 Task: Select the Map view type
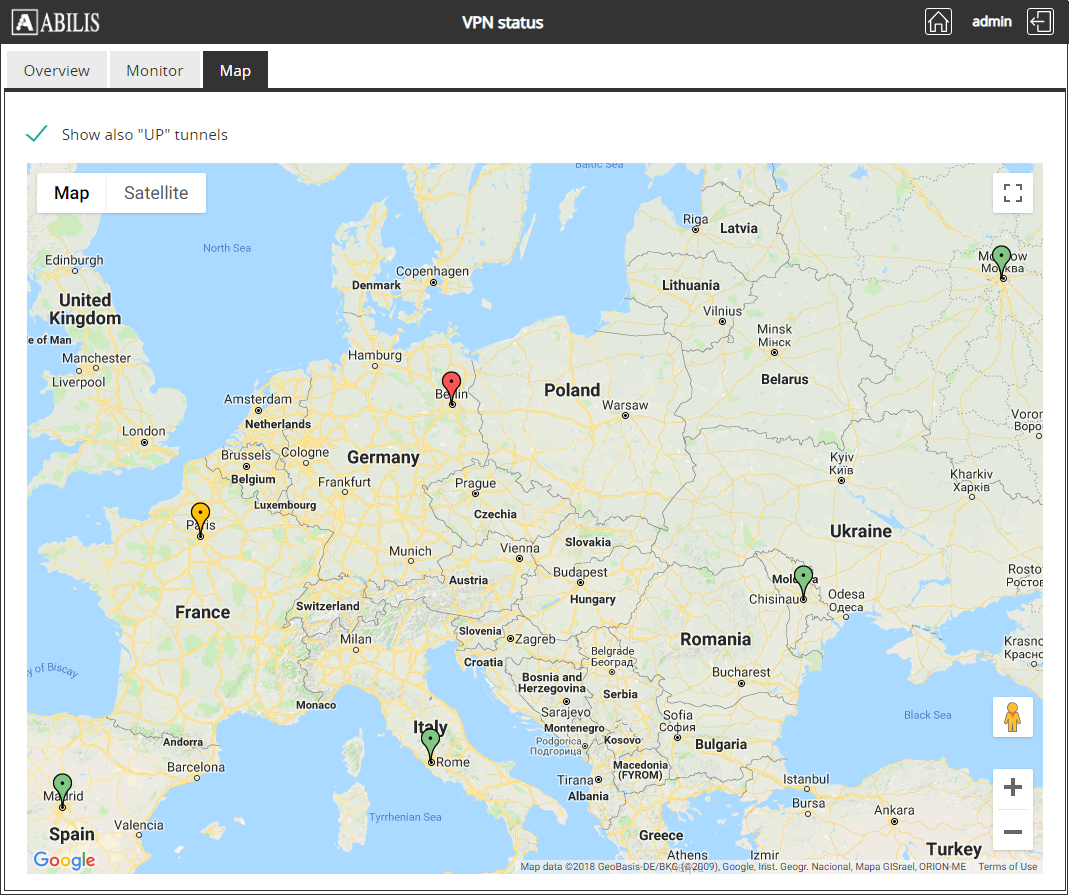click(71, 193)
